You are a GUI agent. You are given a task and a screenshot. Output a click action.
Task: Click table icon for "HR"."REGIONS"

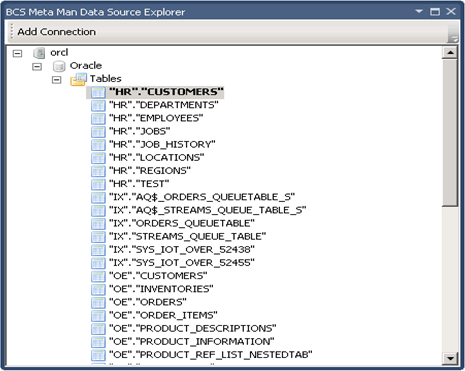click(98, 171)
